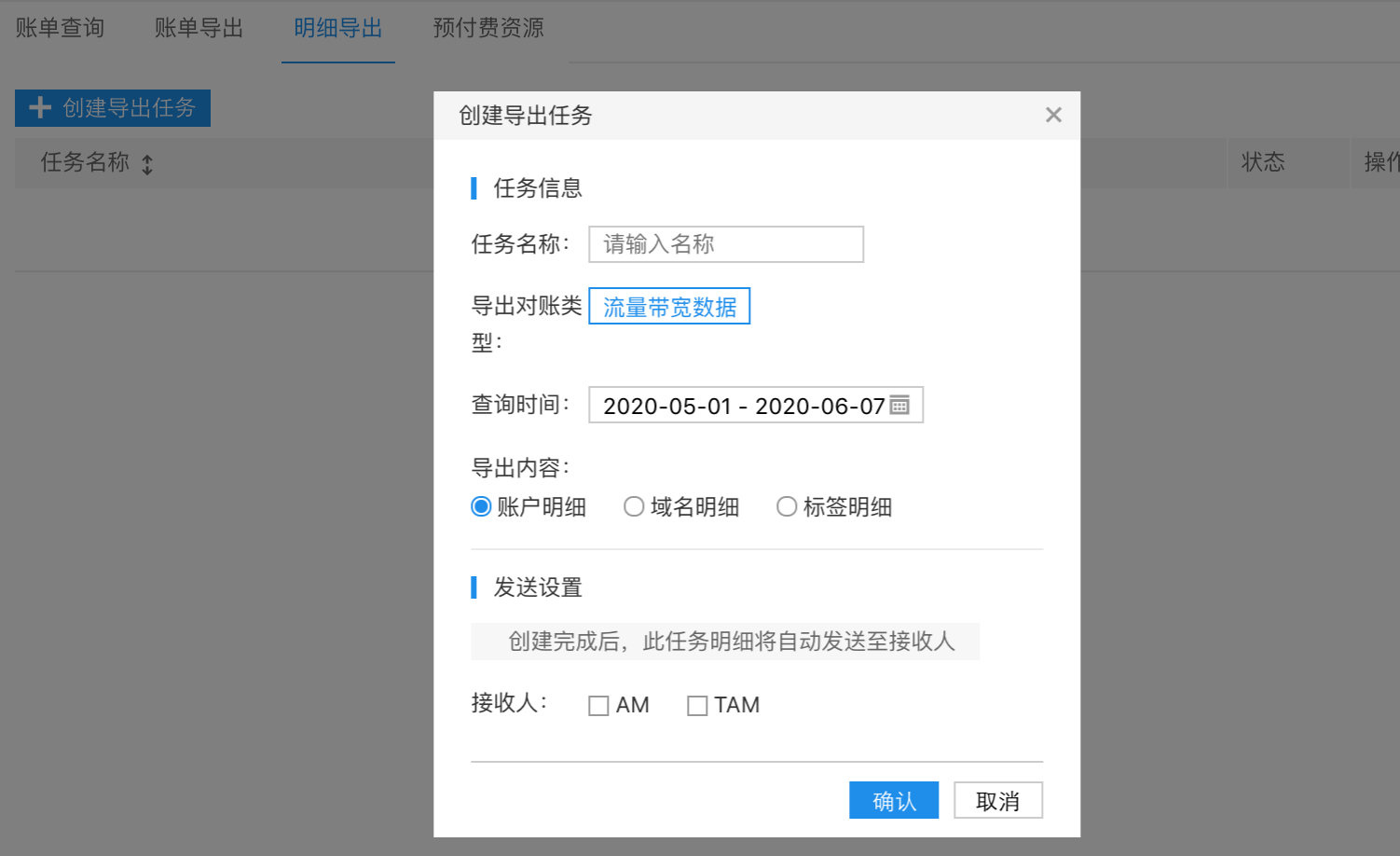1400x856 pixels.
Task: Click the 状态 column header
Action: click(1263, 162)
